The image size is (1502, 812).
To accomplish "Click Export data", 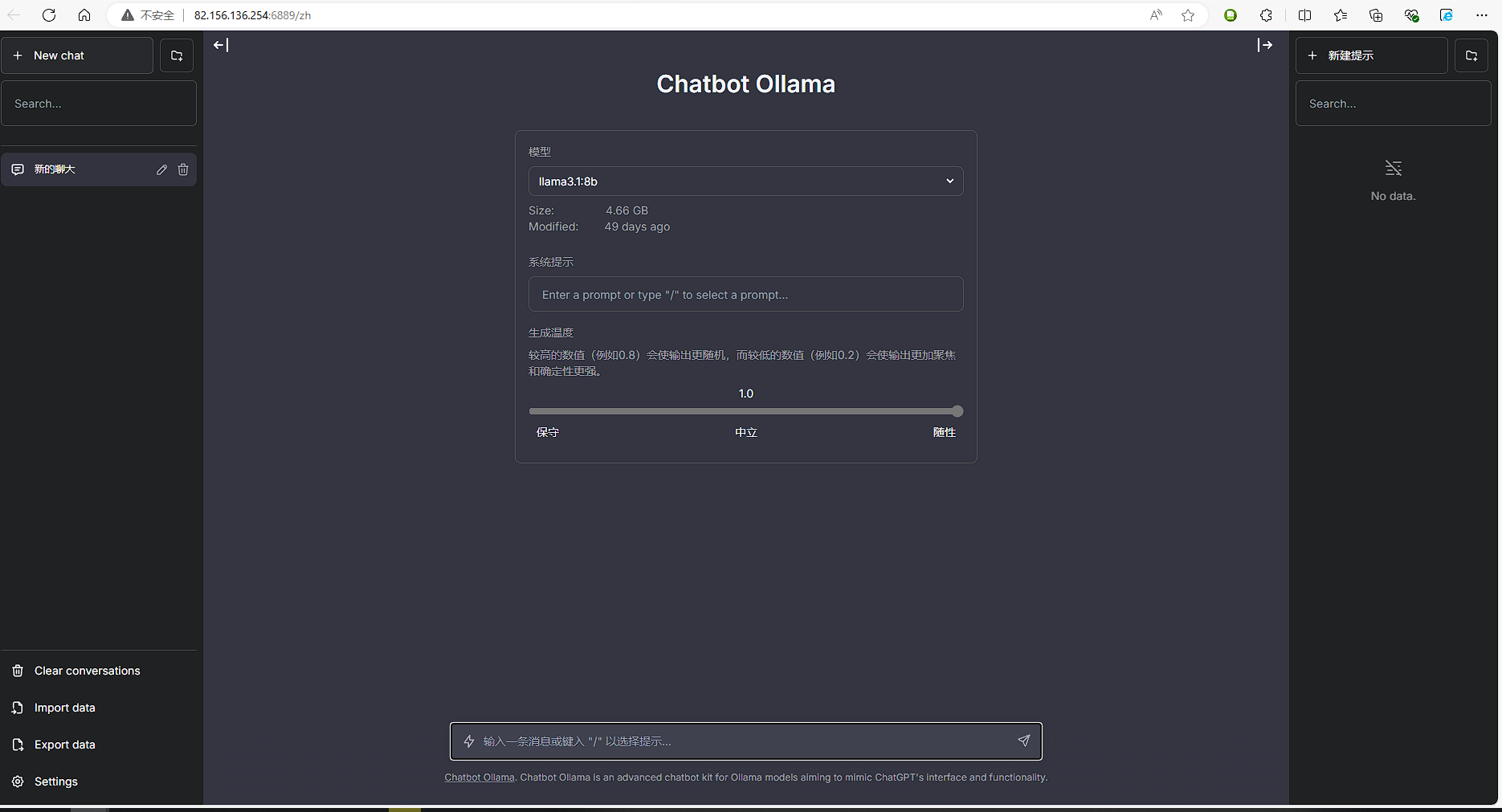I will coord(99,745).
